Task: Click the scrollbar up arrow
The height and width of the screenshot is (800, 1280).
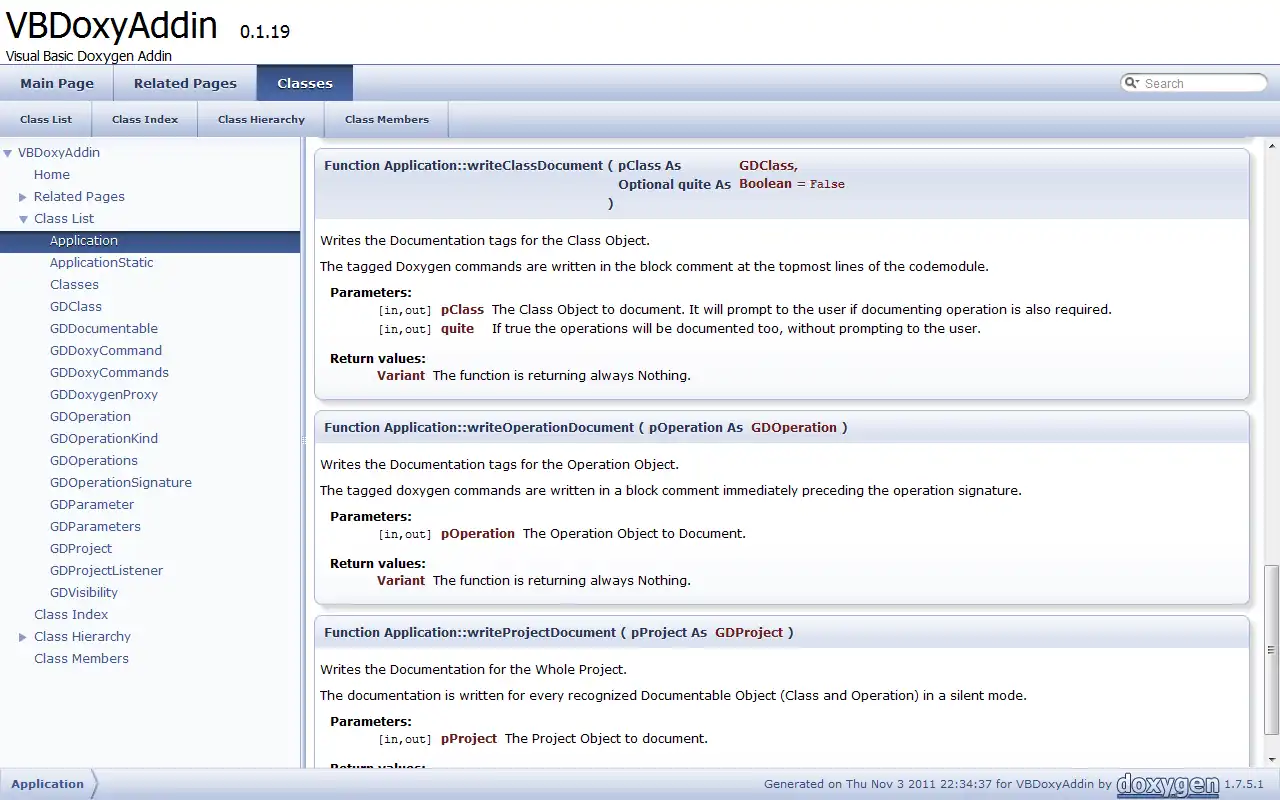Action: pos(1271,146)
